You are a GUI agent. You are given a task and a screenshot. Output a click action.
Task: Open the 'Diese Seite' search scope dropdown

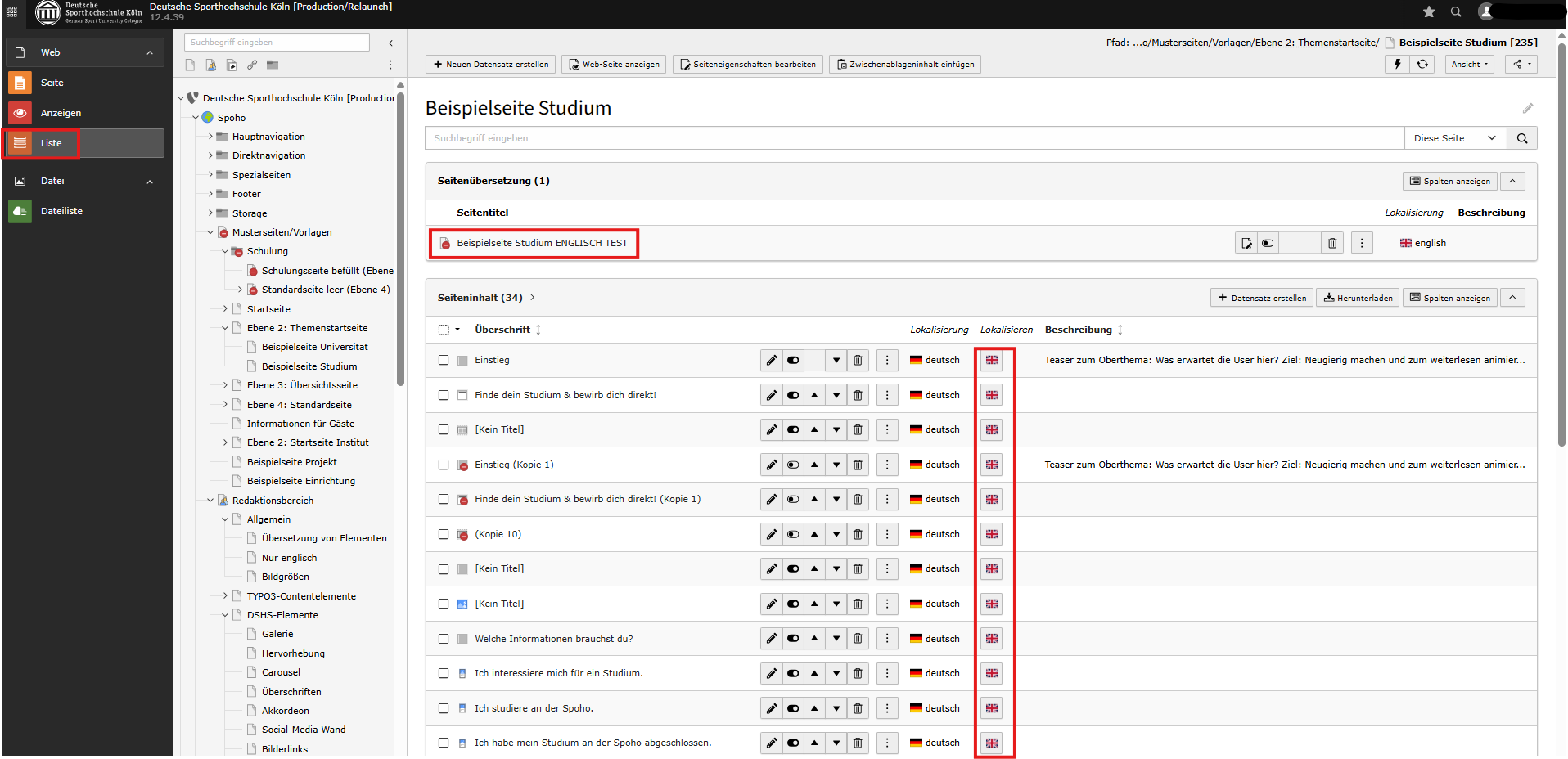tap(1454, 138)
